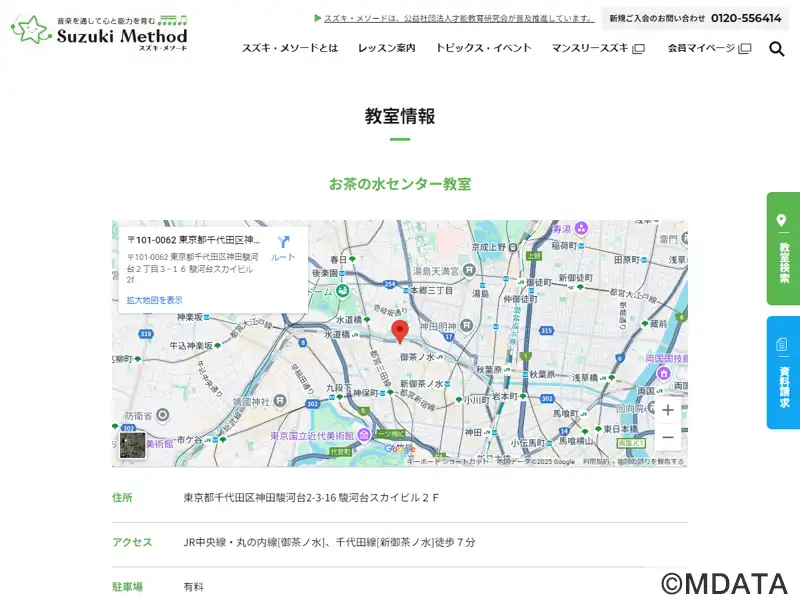800x600 pixels.
Task: Click the アクセス row label
Action: (x=132, y=542)
